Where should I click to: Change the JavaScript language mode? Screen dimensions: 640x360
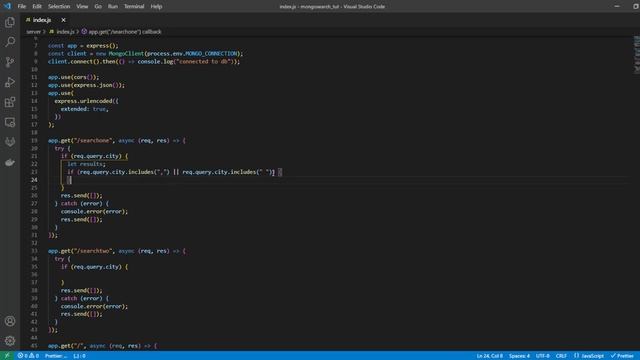point(589,356)
